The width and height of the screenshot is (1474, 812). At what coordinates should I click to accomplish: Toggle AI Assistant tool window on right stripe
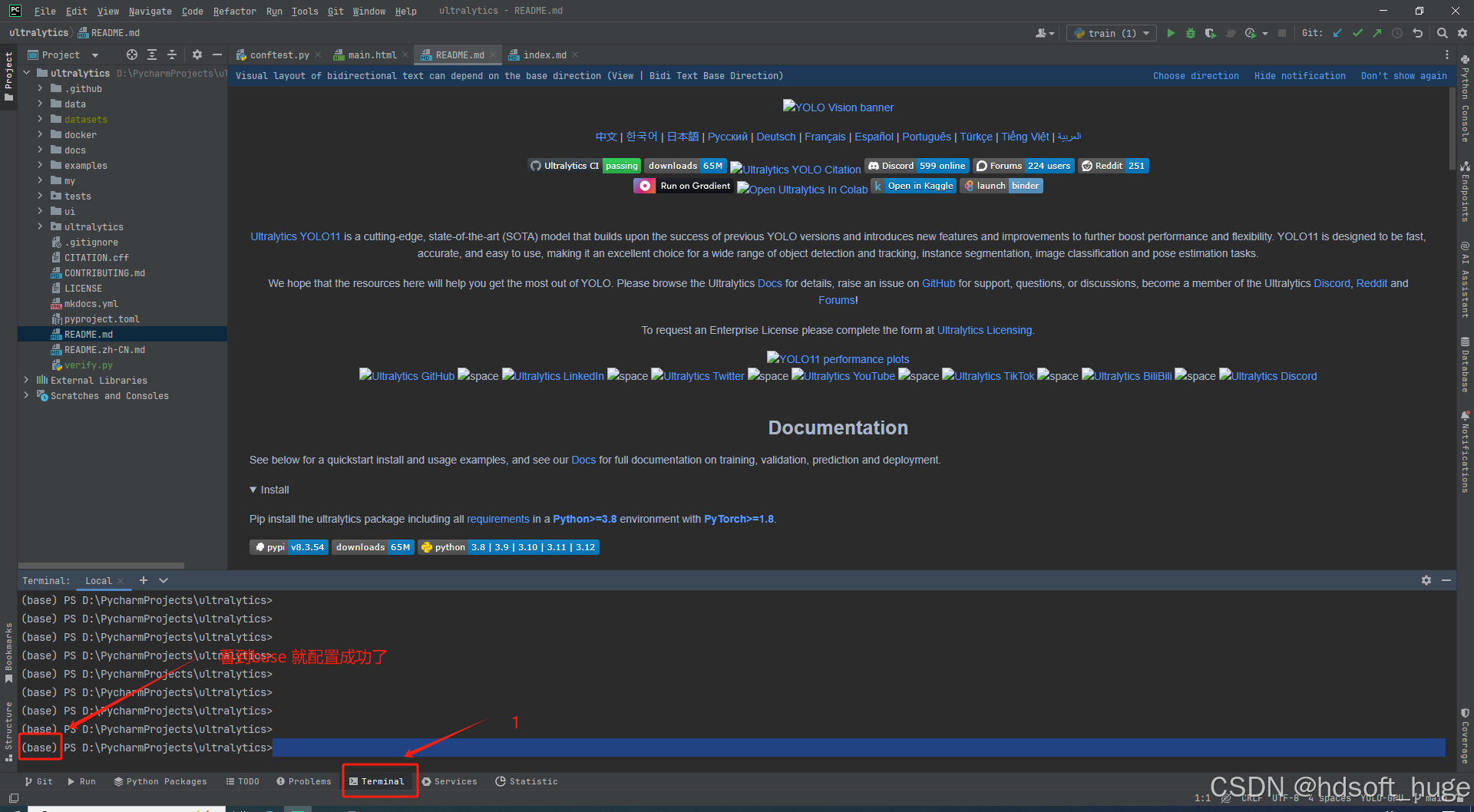[1465, 279]
